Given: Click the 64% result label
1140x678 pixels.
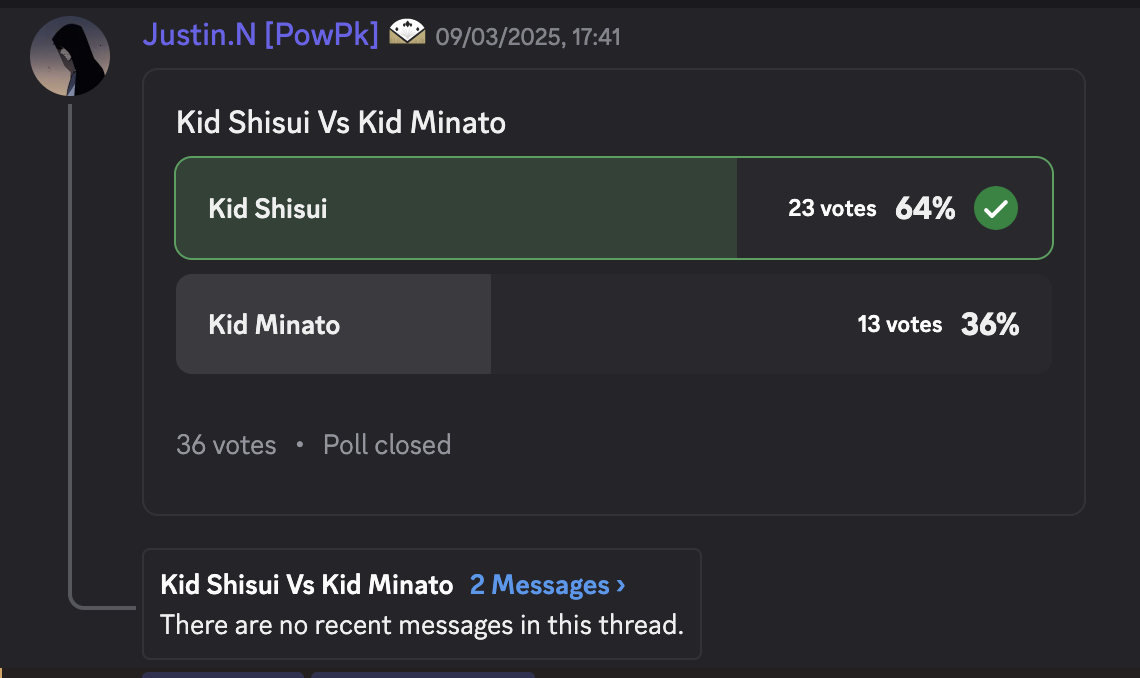Looking at the screenshot, I should [x=925, y=208].
